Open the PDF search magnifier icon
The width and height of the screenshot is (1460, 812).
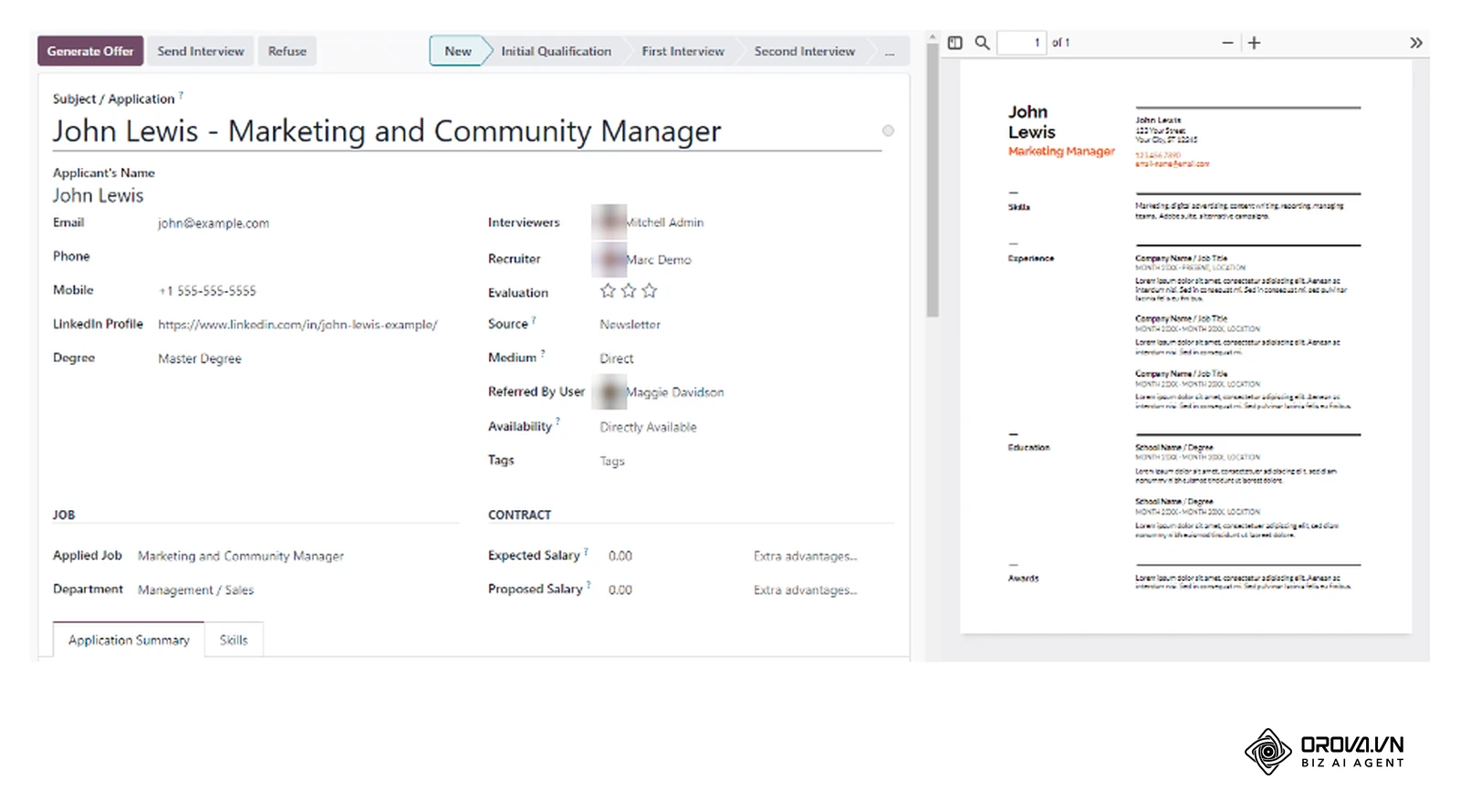(x=982, y=43)
